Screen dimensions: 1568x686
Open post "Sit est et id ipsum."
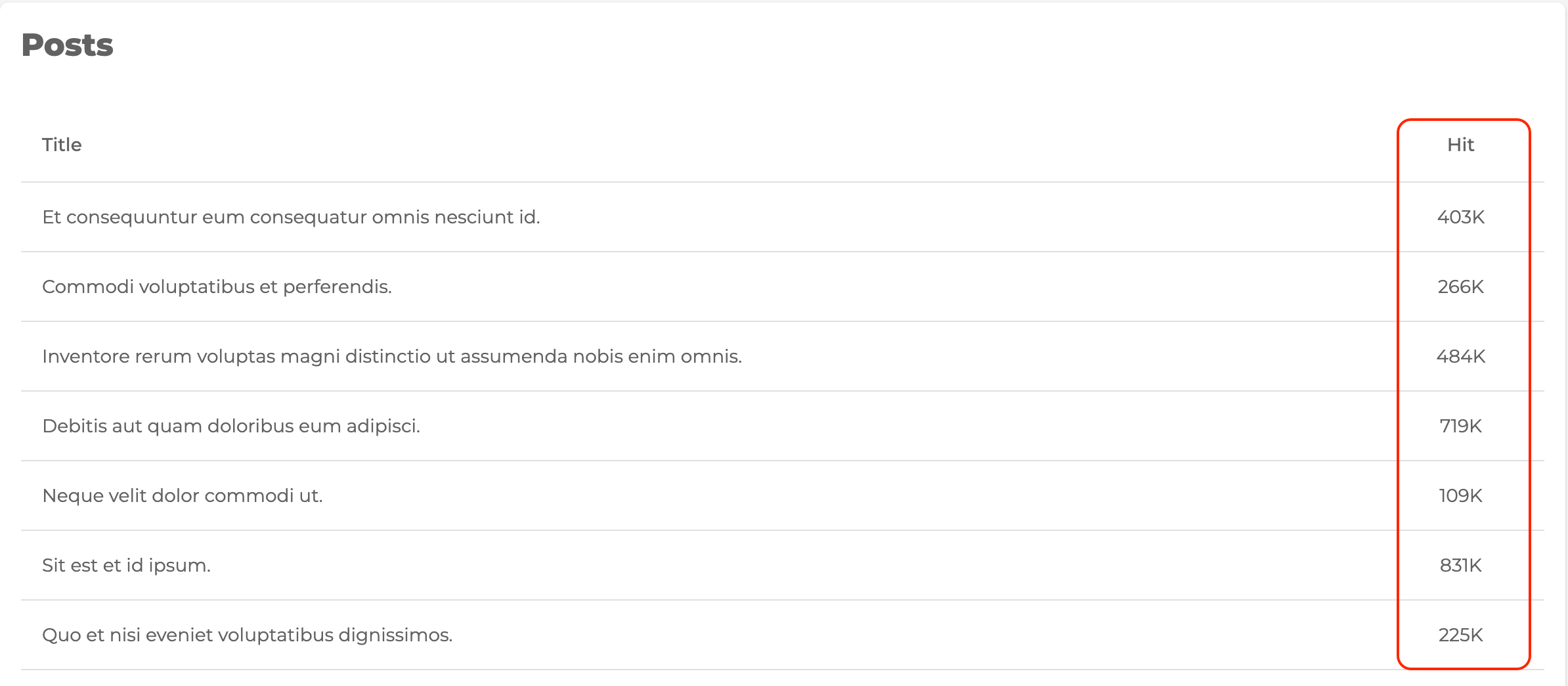[126, 565]
